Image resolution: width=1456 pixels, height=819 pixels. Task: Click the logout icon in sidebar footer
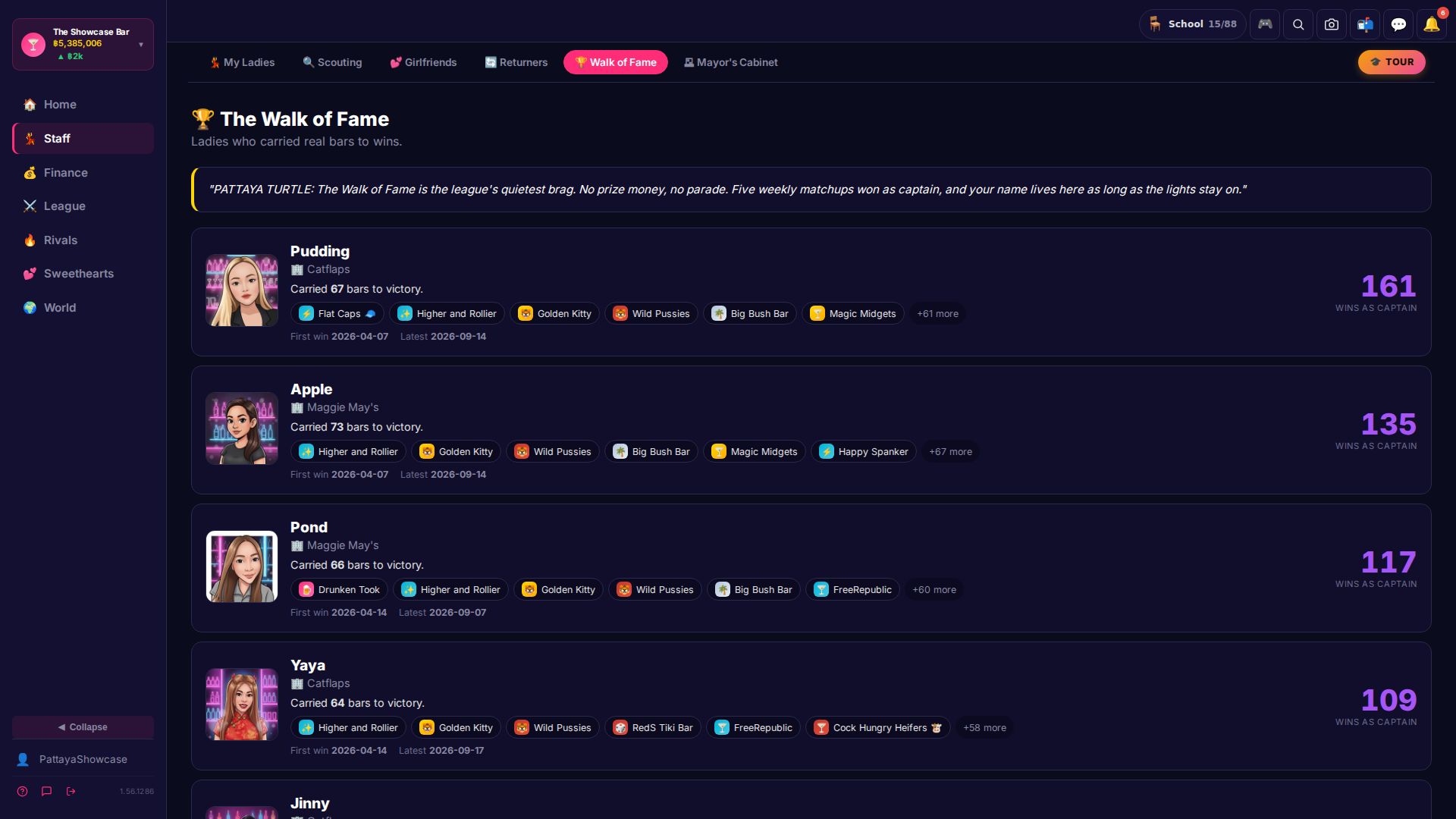71,791
